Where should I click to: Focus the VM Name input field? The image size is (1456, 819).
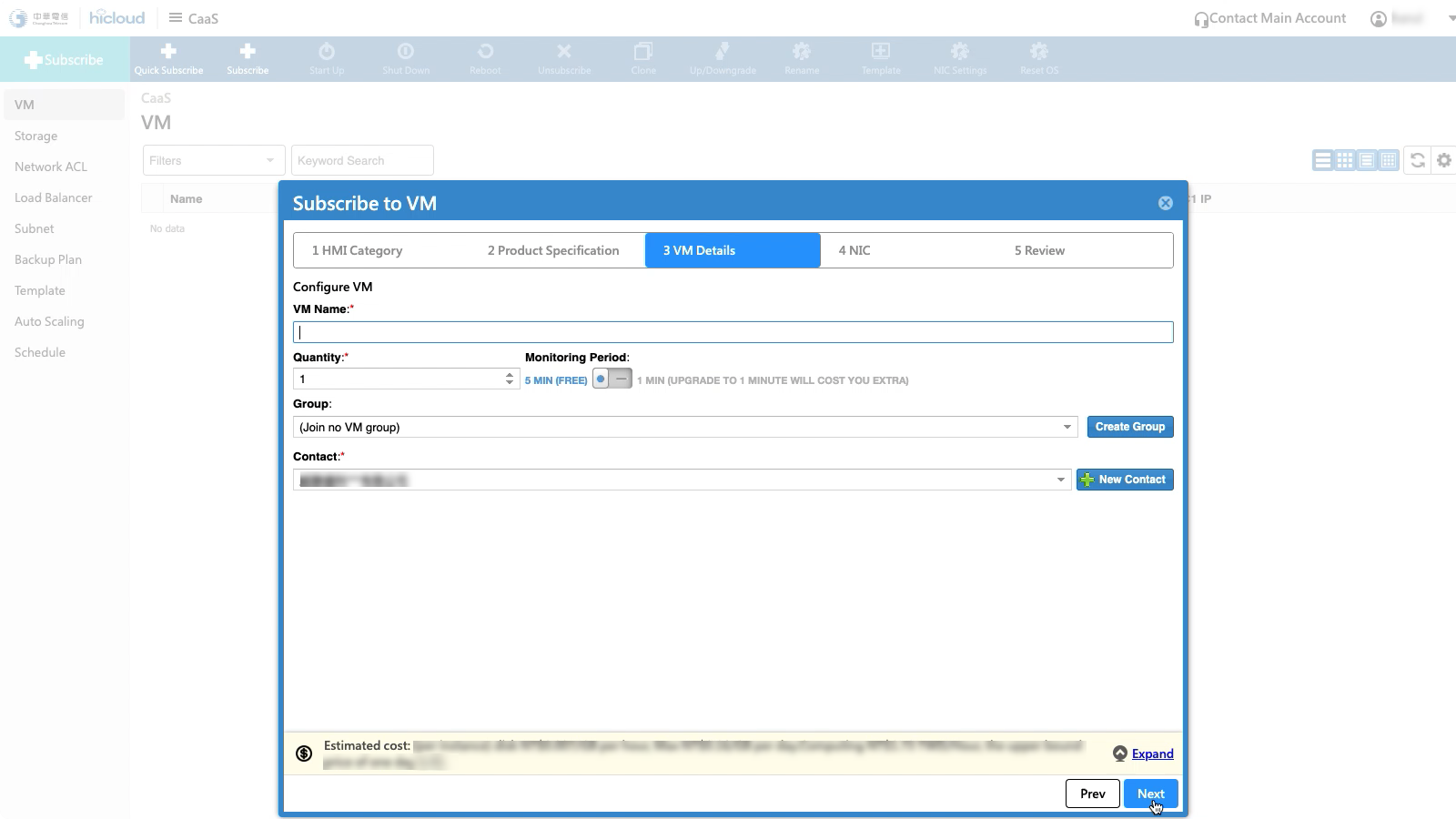point(733,332)
